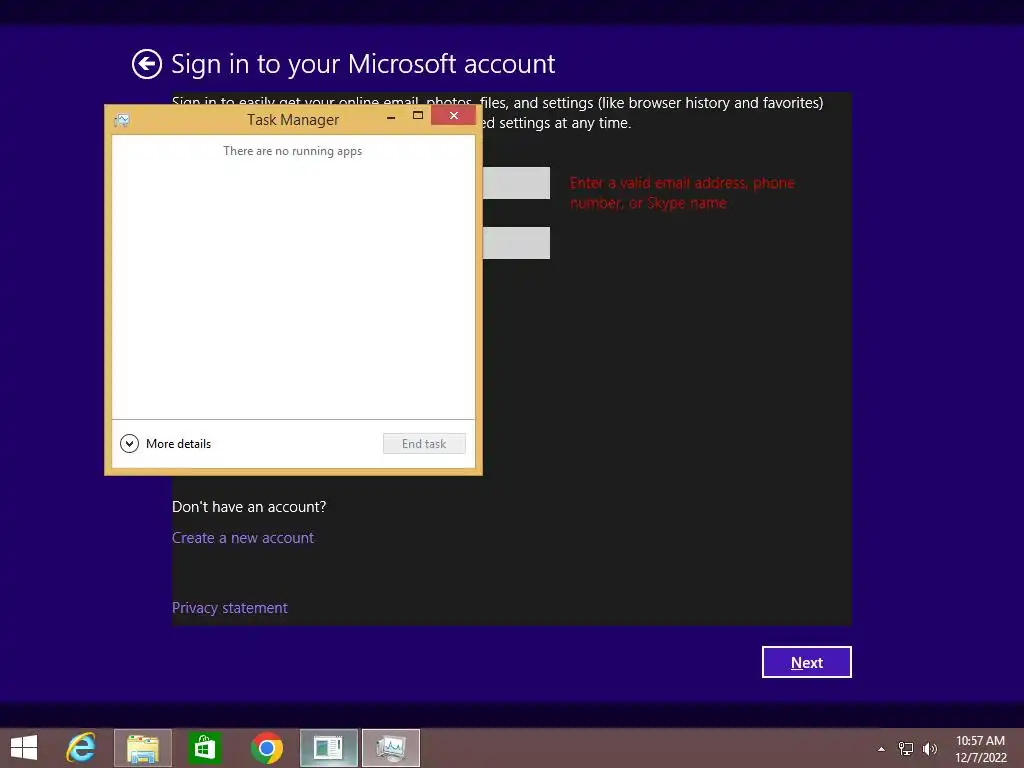1024x768 pixels.
Task: Focus the password input field
Action: tap(516, 243)
